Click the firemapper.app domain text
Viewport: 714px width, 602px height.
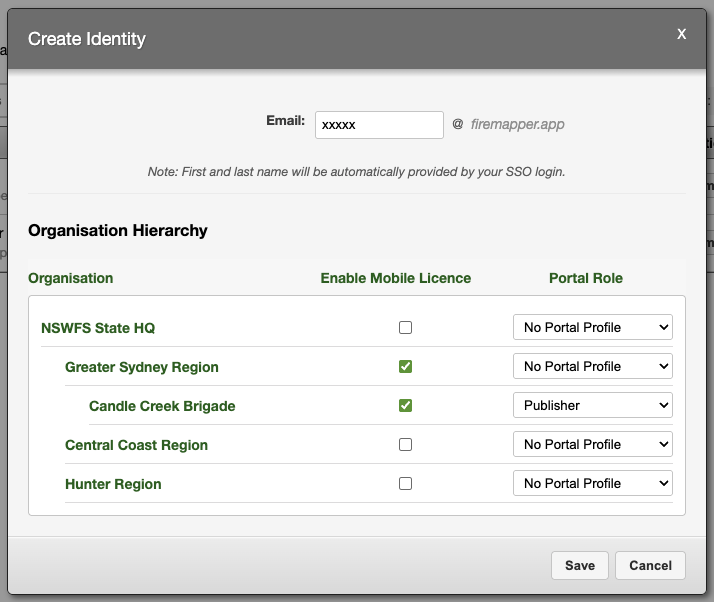517,124
